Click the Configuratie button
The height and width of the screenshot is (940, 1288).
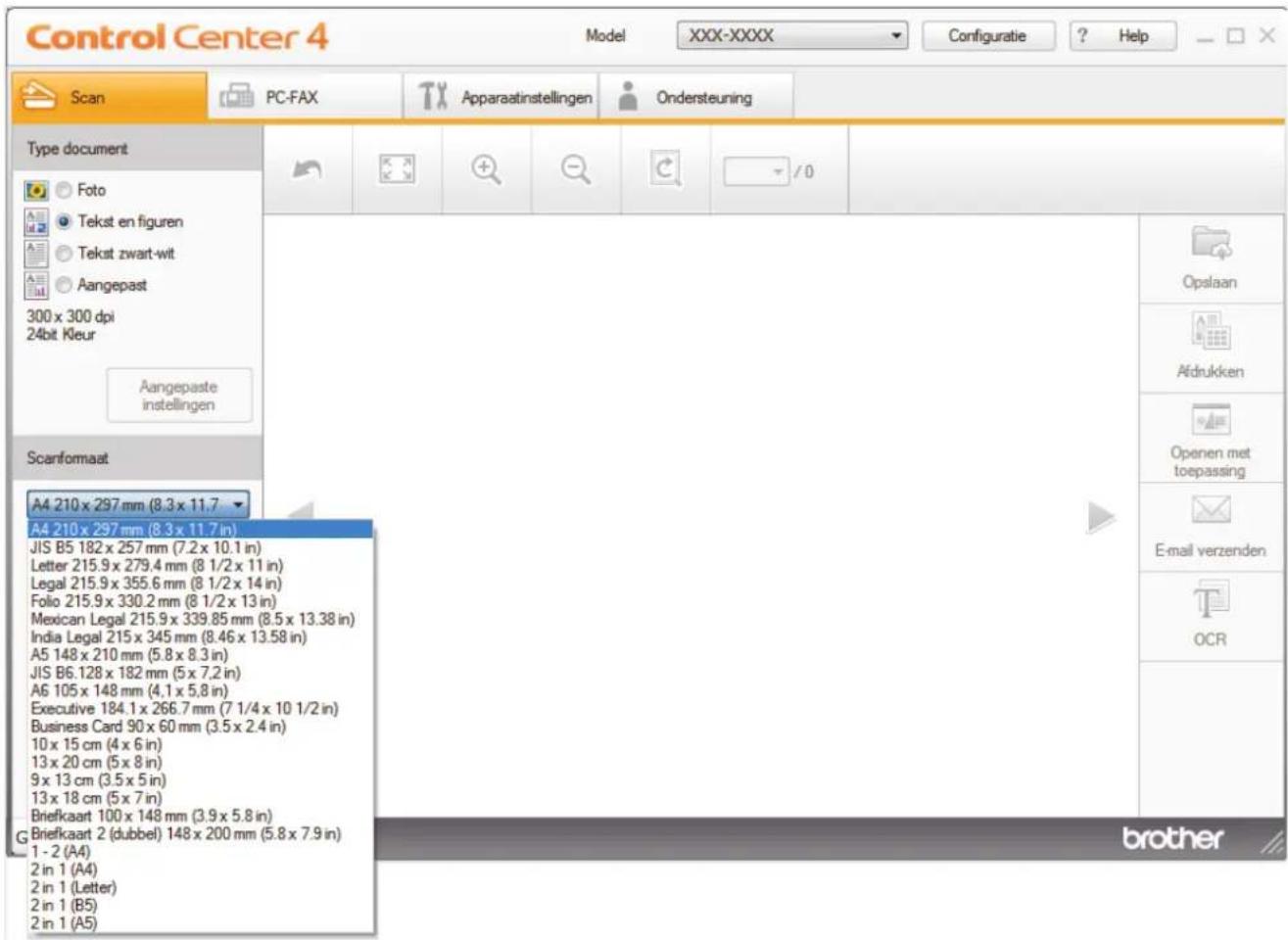[987, 36]
